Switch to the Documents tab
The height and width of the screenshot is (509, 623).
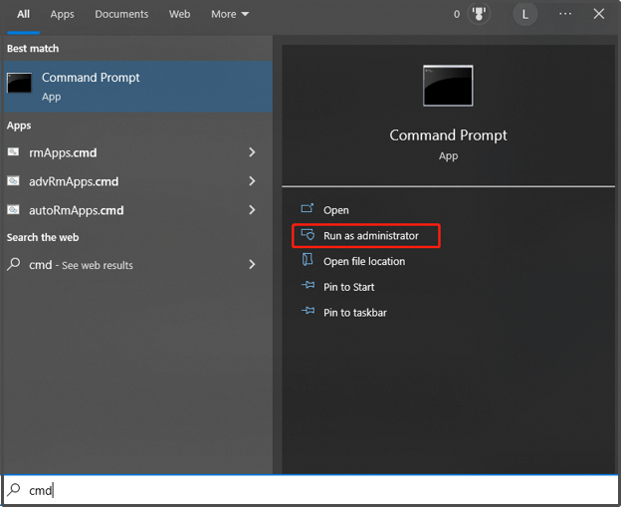122,14
